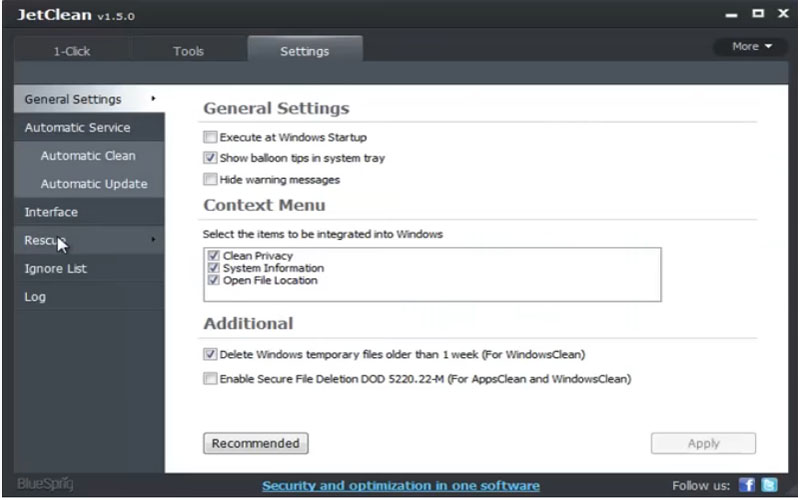The width and height of the screenshot is (800, 500).
Task: Open the Twitter follow icon
Action: pos(769,484)
